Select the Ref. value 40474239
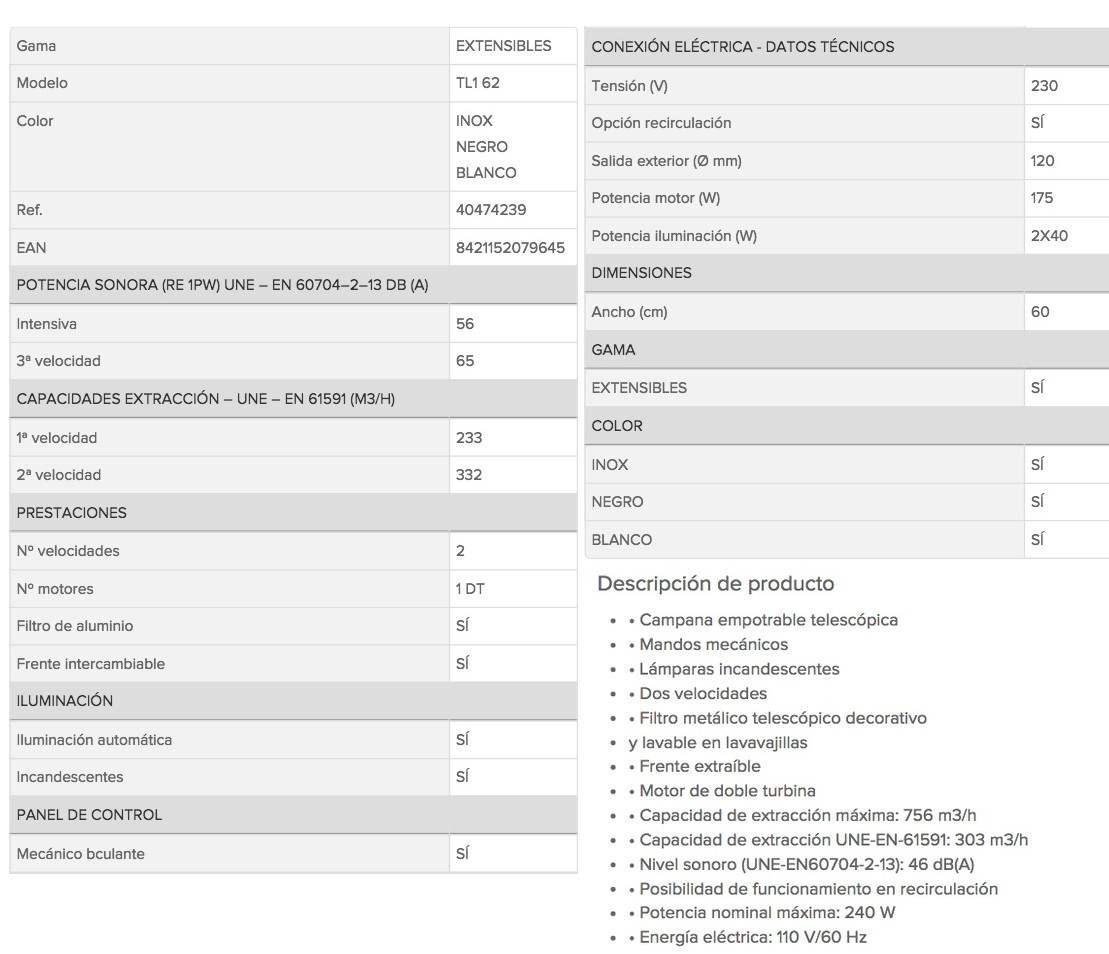 click(x=491, y=209)
